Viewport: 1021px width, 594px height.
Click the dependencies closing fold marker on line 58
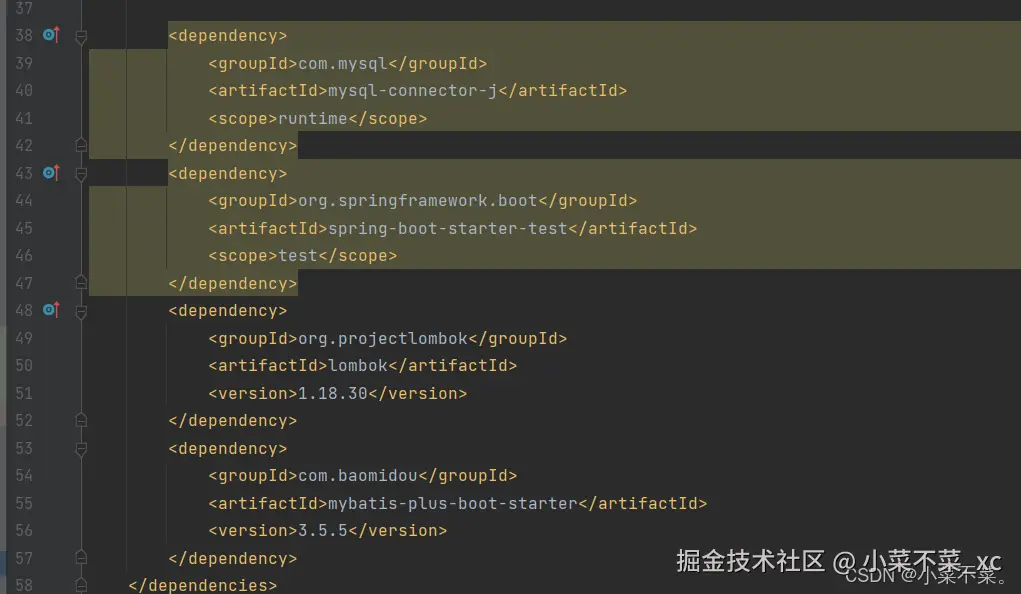pyautogui.click(x=81, y=585)
